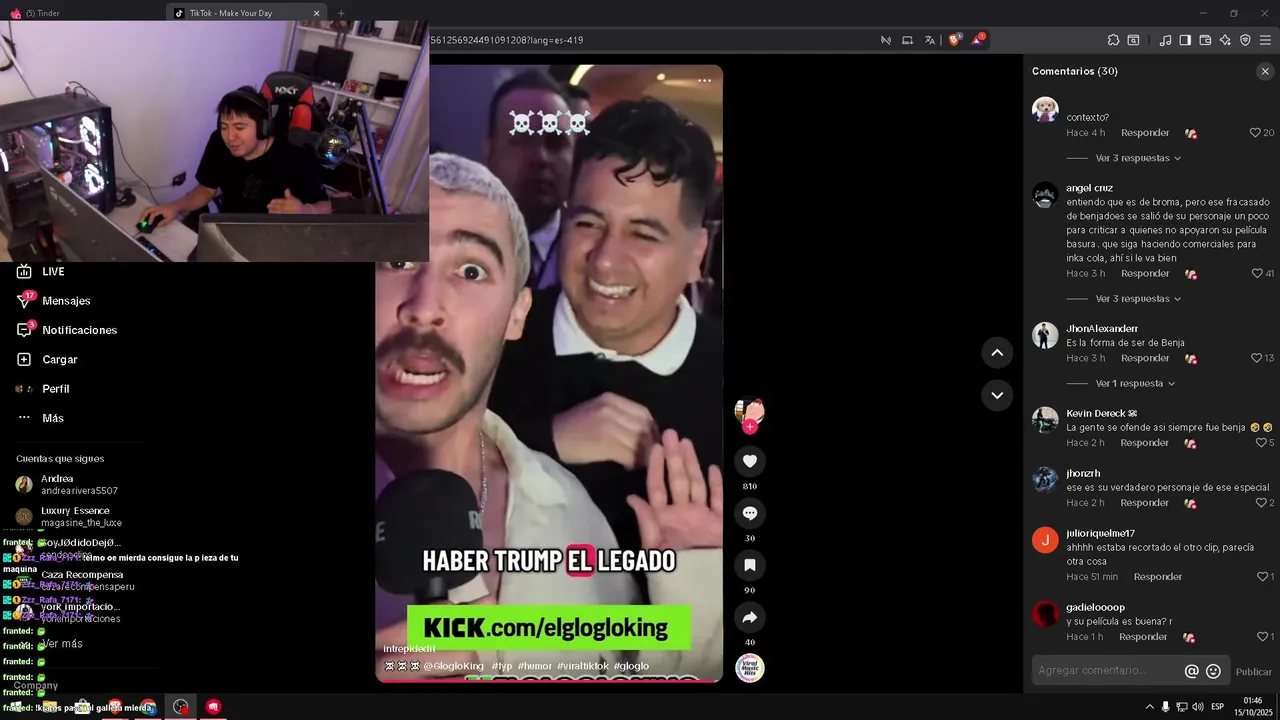The height and width of the screenshot is (720, 1280).
Task: Go to next video with down arrow
Action: pos(997,395)
